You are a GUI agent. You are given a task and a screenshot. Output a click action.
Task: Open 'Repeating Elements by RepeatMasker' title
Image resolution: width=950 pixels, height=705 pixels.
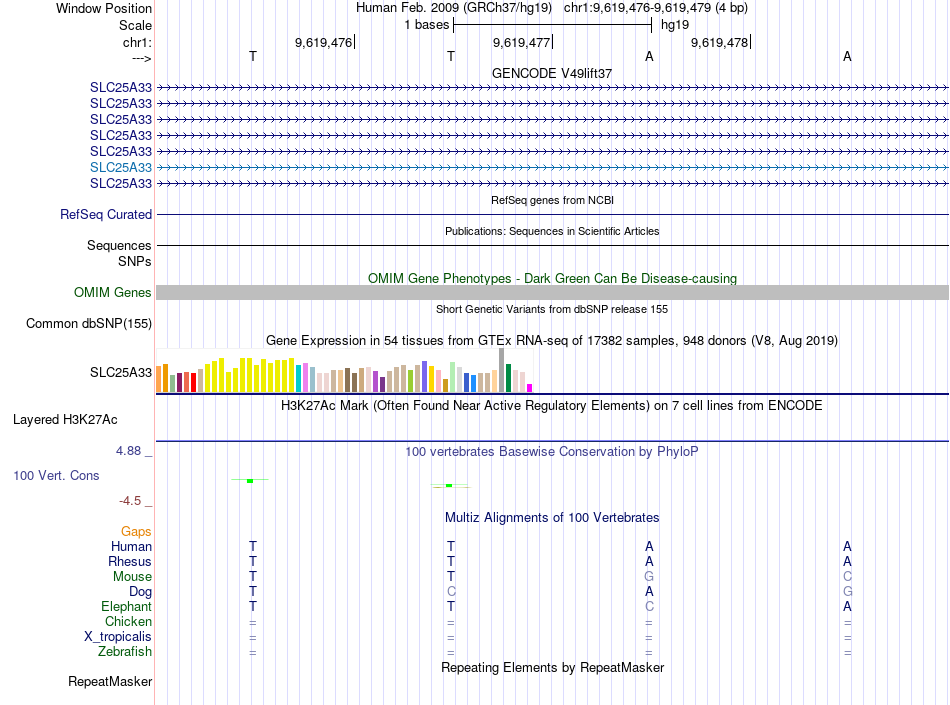552,668
